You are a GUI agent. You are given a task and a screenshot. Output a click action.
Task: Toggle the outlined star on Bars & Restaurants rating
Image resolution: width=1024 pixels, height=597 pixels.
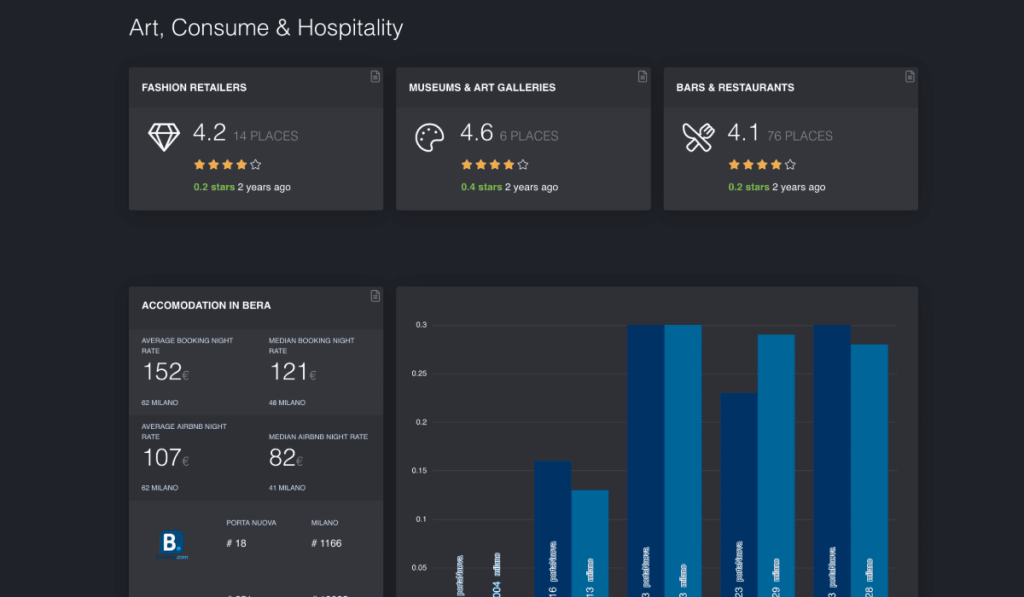(x=789, y=163)
